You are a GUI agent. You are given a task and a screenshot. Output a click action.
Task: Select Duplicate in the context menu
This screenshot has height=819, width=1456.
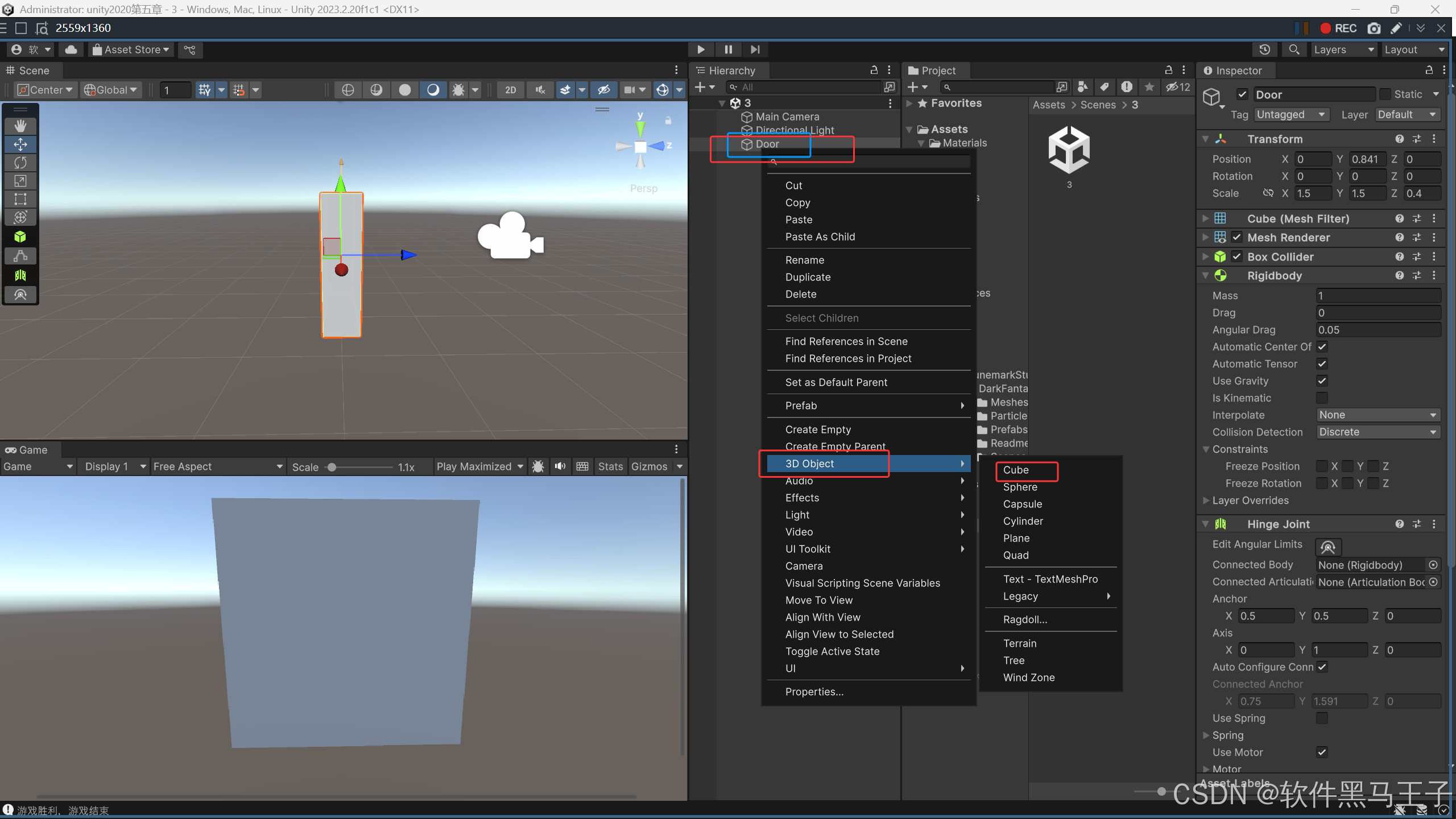[x=808, y=277]
